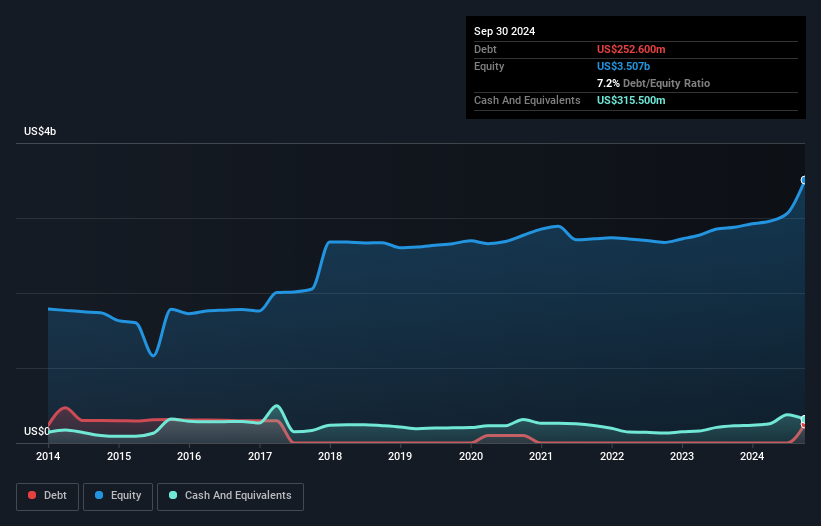
Task: Click the Debt label in tooltip
Action: (485, 49)
